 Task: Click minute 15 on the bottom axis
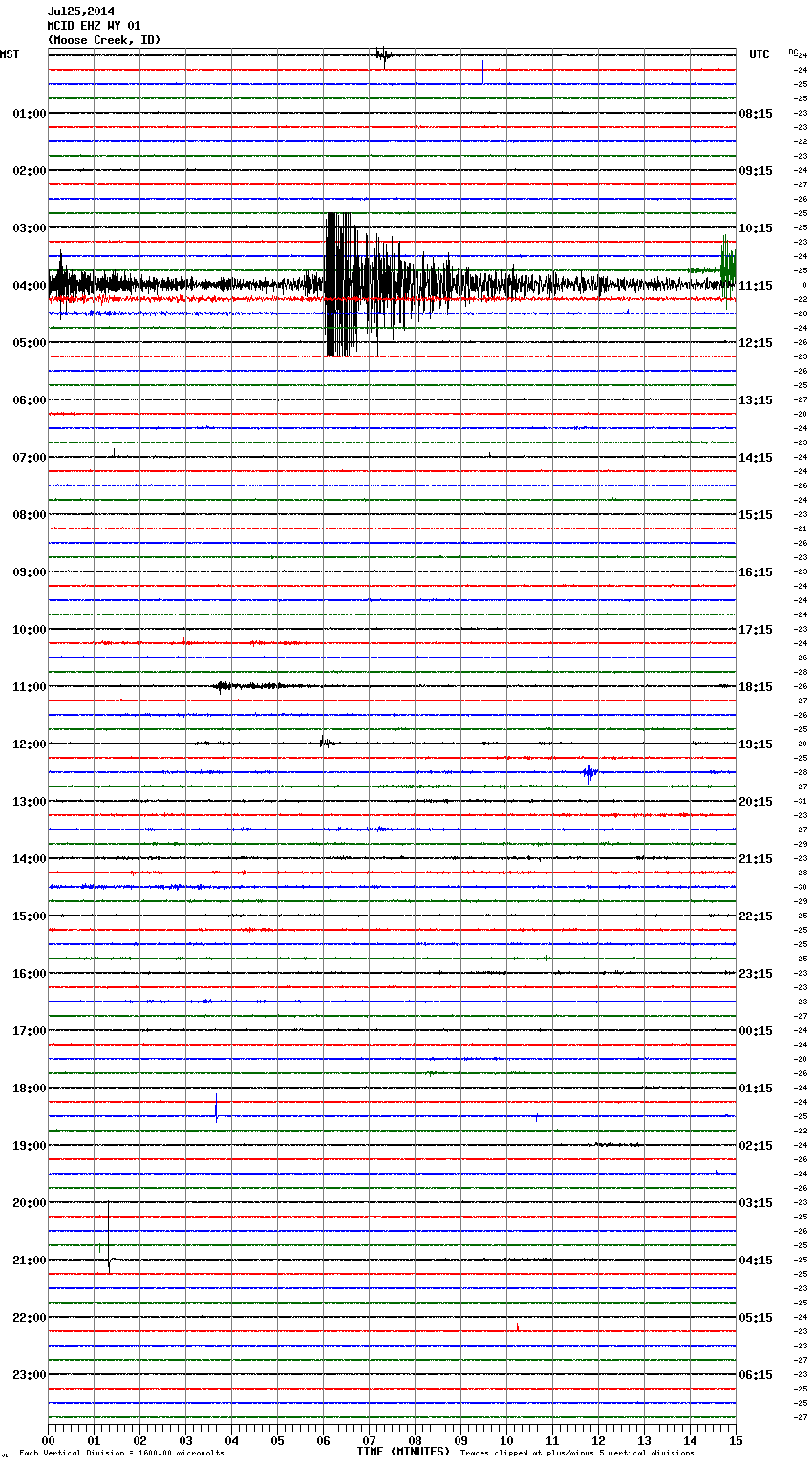736,1440
